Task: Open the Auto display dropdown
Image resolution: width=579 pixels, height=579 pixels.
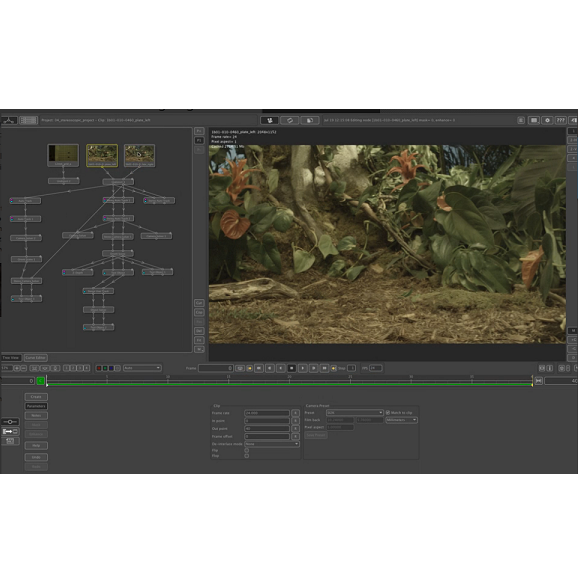Action: pos(142,368)
